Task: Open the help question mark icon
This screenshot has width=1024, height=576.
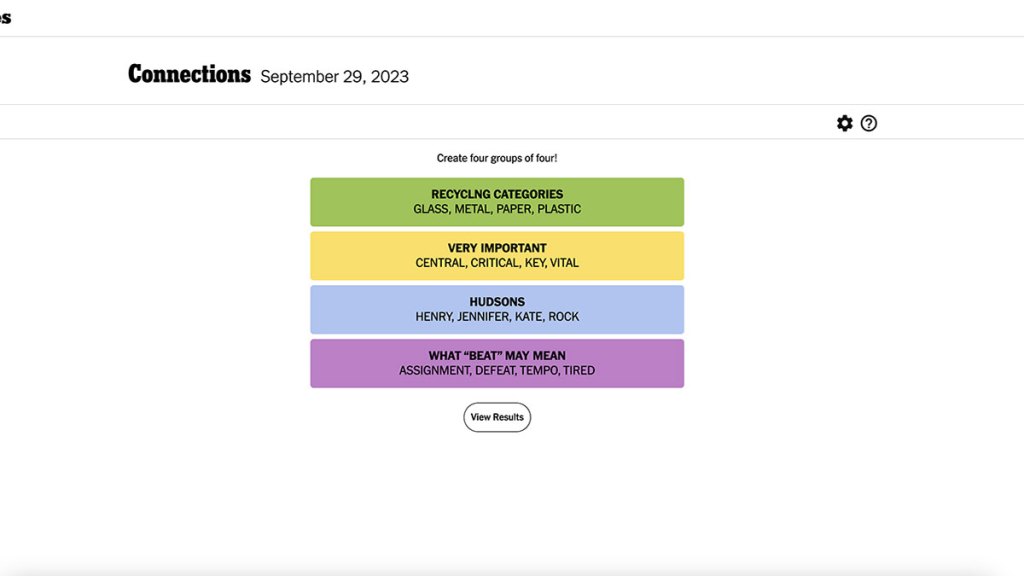Action: click(869, 123)
